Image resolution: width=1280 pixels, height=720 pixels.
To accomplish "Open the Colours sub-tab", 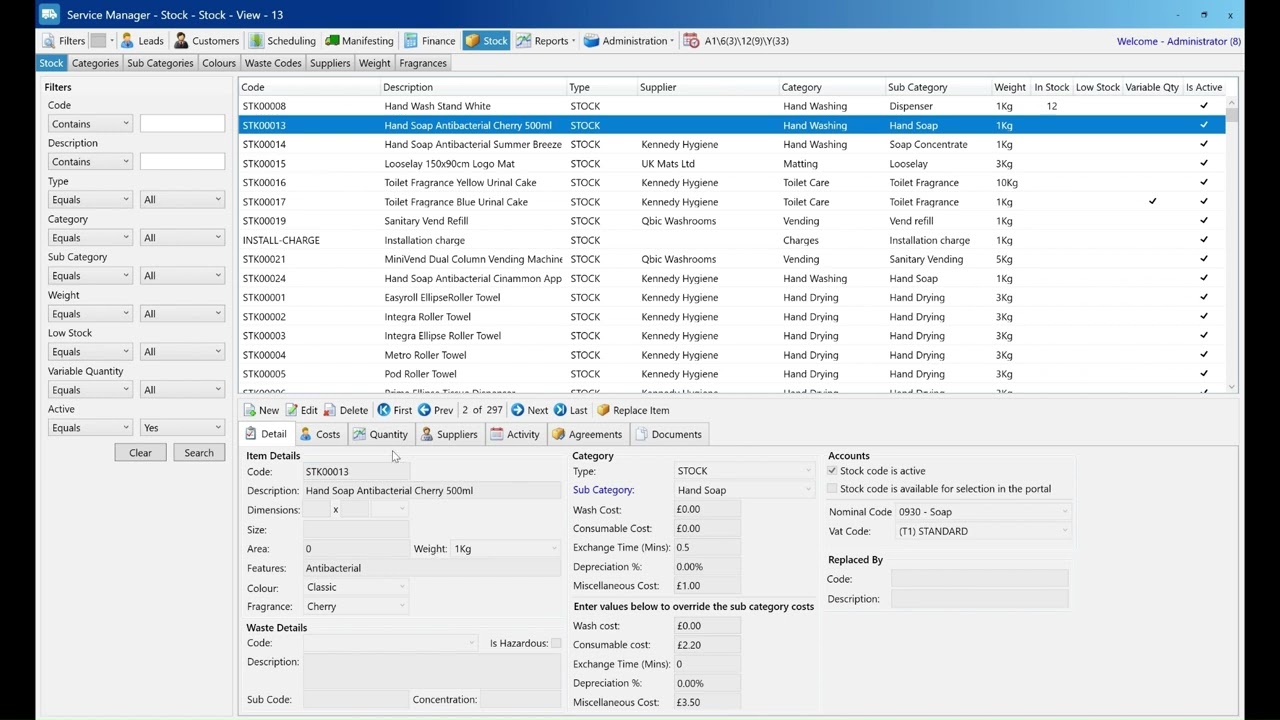I will click(219, 63).
